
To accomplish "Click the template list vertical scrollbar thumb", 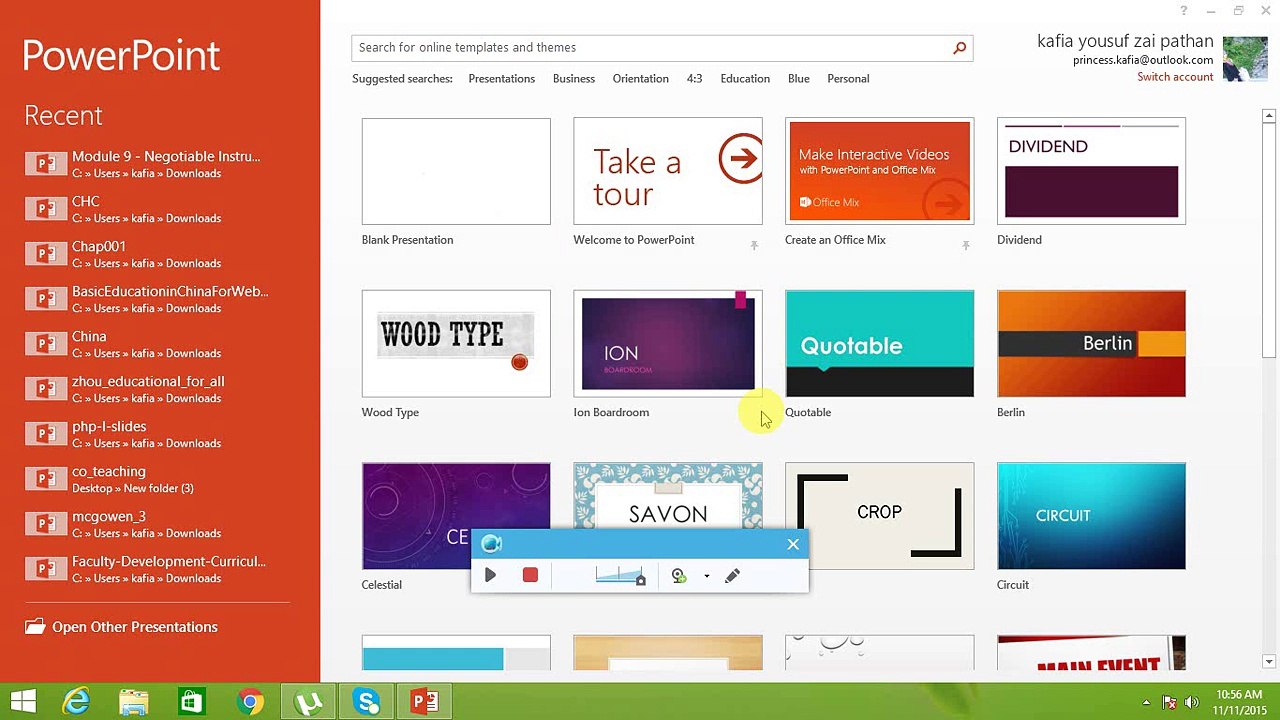I will tap(1269, 240).
